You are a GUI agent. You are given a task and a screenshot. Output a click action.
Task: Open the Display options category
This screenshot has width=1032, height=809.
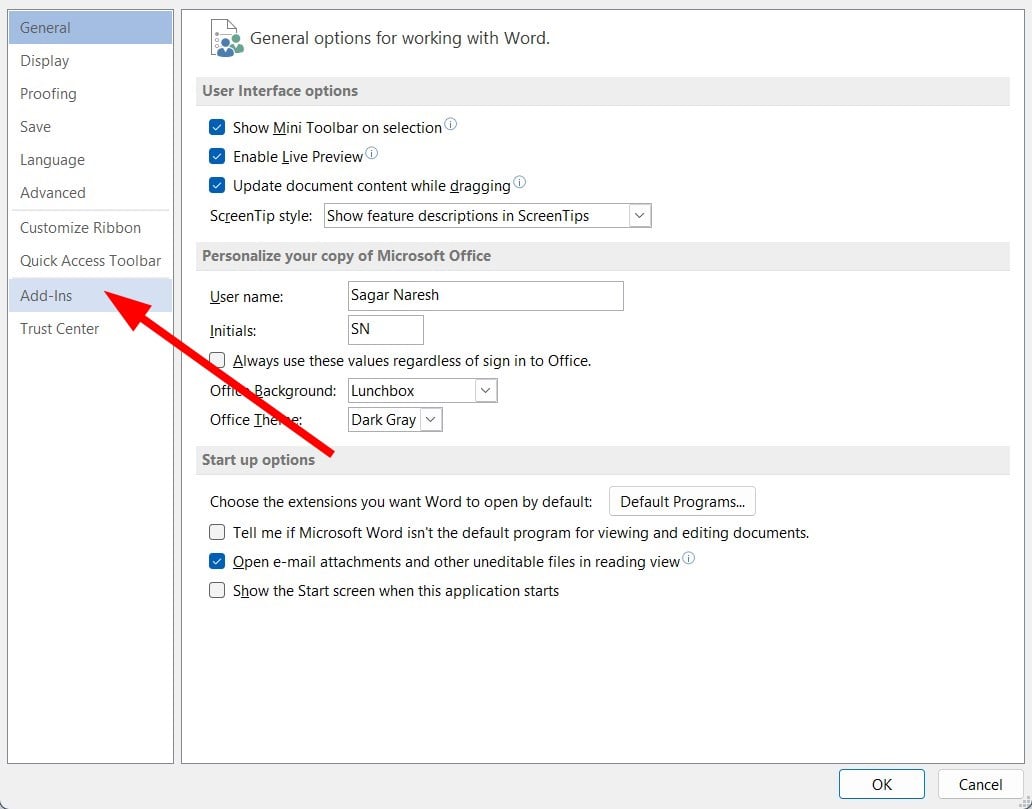click(x=90, y=61)
